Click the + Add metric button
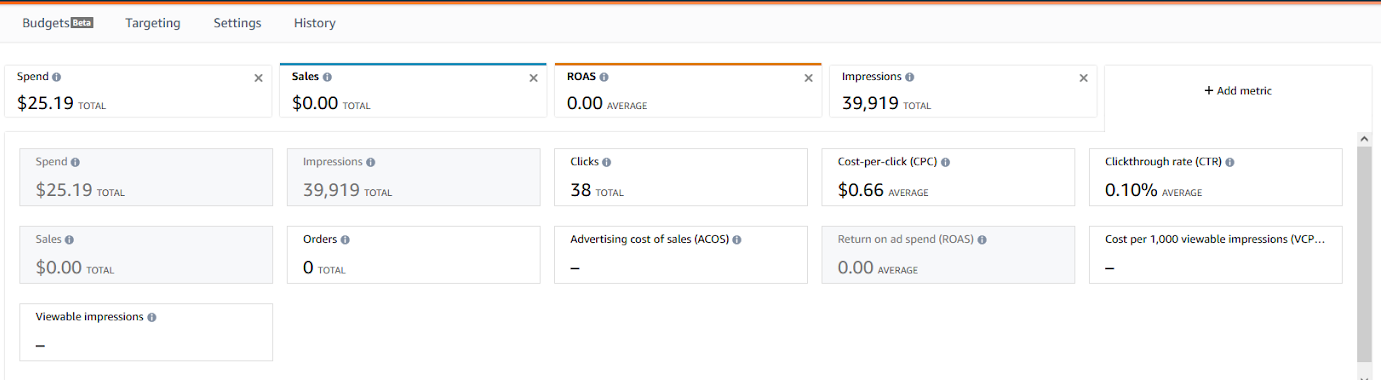The height and width of the screenshot is (380, 1381). [x=1238, y=91]
